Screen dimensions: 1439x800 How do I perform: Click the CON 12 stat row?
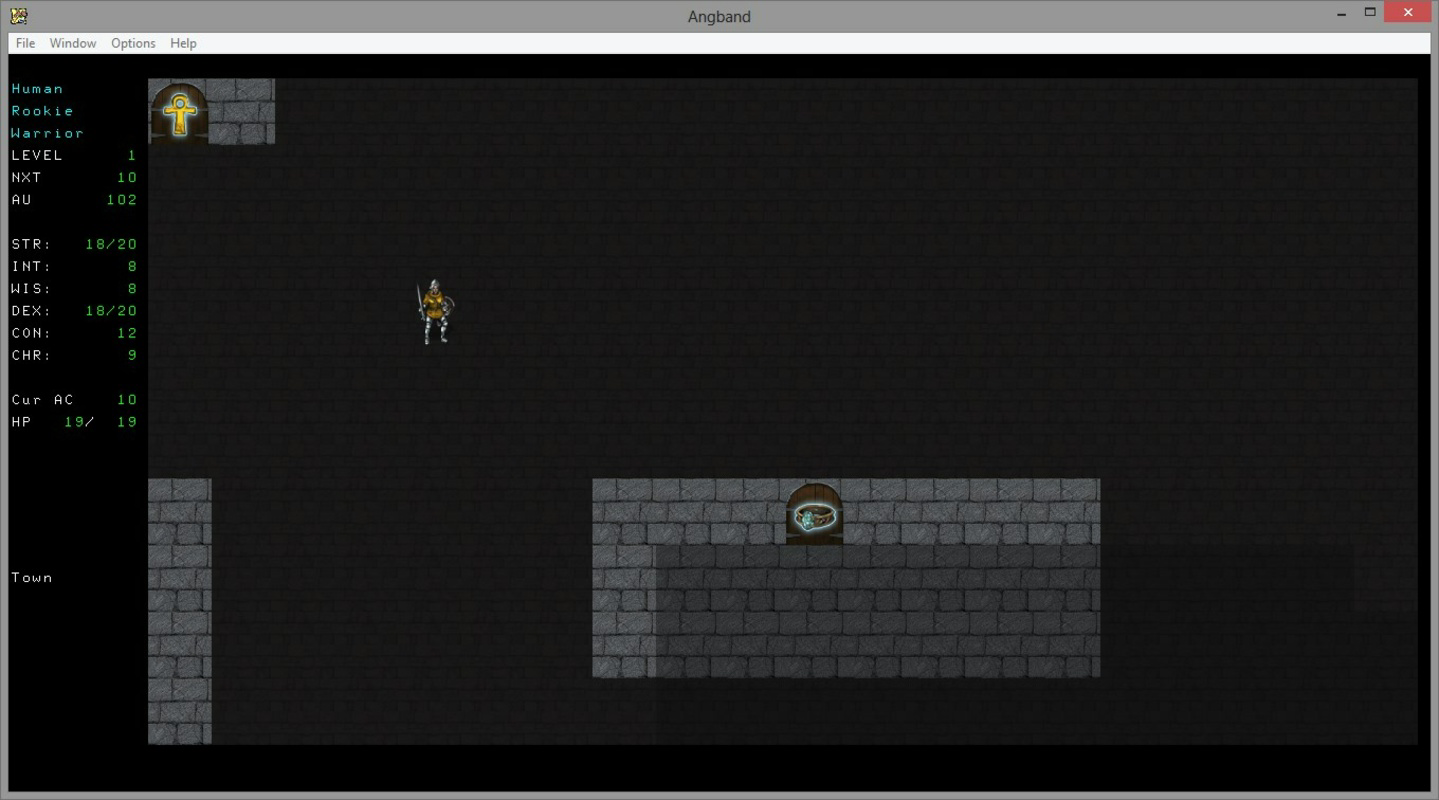[74, 332]
